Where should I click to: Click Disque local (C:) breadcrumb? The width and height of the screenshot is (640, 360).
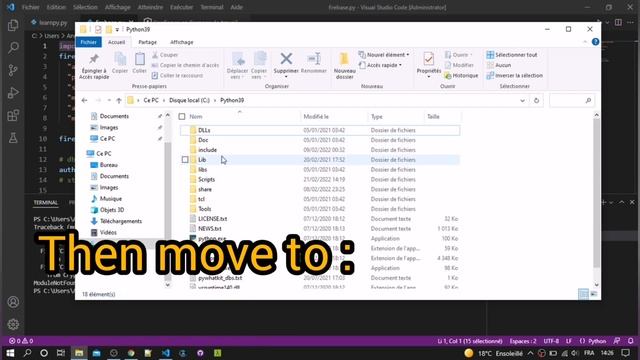(189, 100)
